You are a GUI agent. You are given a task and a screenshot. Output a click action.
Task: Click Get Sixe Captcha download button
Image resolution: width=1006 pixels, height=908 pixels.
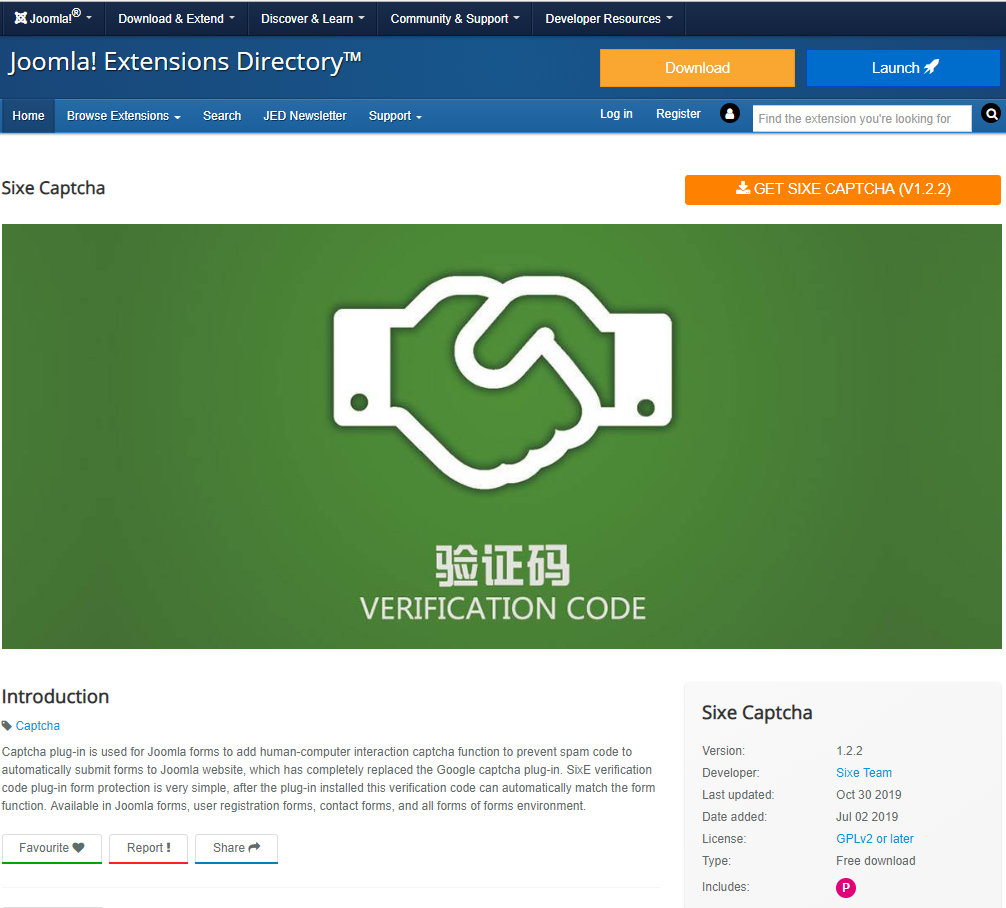(842, 189)
